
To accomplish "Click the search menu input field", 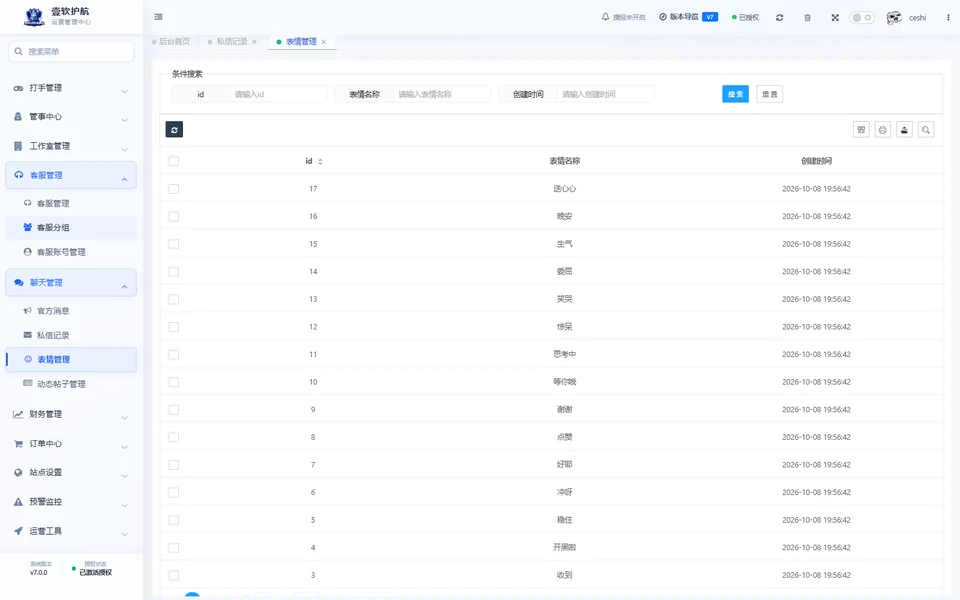I will (x=71, y=51).
